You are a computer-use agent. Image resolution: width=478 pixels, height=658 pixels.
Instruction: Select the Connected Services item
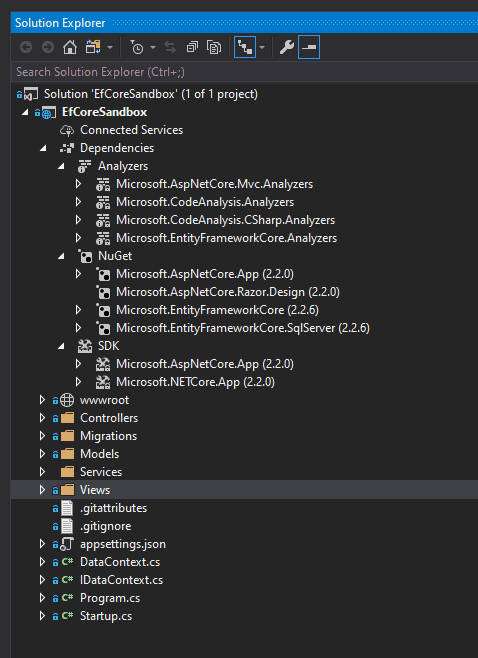tap(131, 130)
